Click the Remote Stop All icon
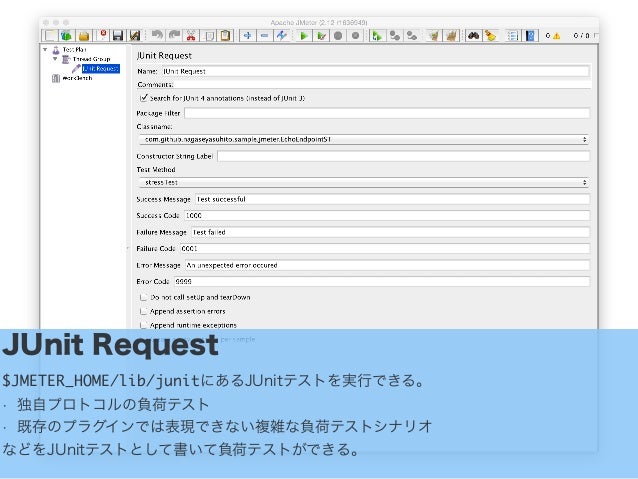Viewport: 638px width, 479px height. click(x=394, y=36)
